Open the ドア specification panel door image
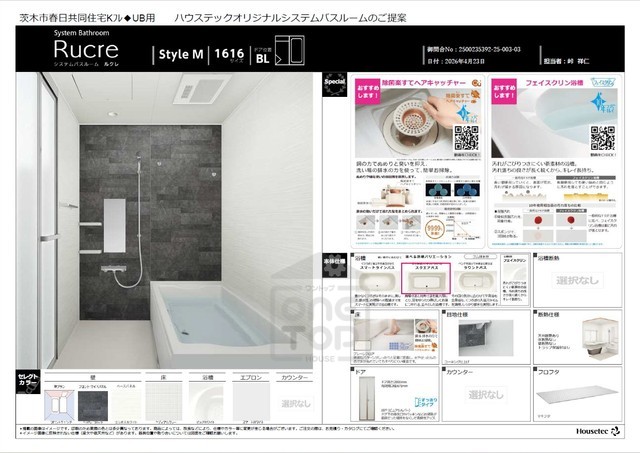This screenshot has width=640, height=453. [367, 399]
